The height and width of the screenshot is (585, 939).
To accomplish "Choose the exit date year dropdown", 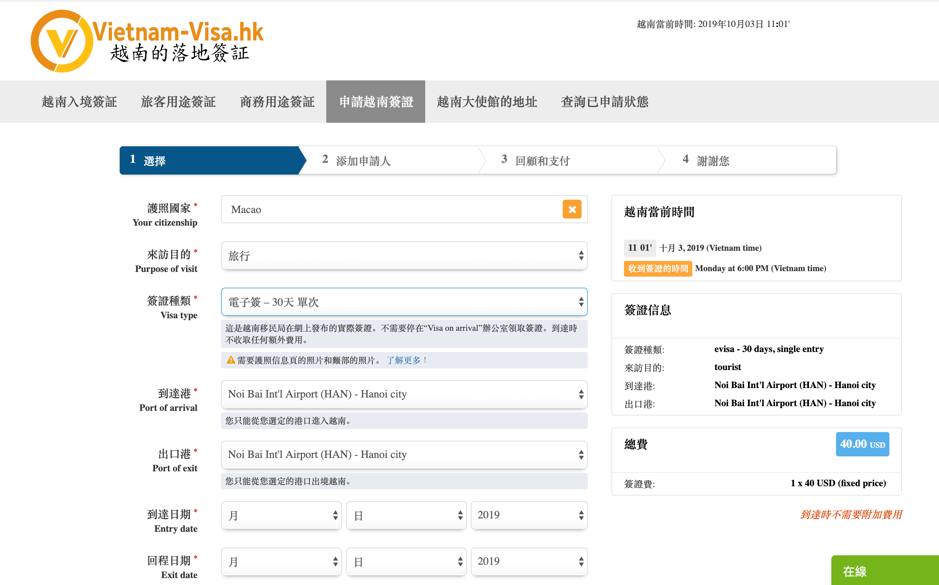I will point(529,562).
